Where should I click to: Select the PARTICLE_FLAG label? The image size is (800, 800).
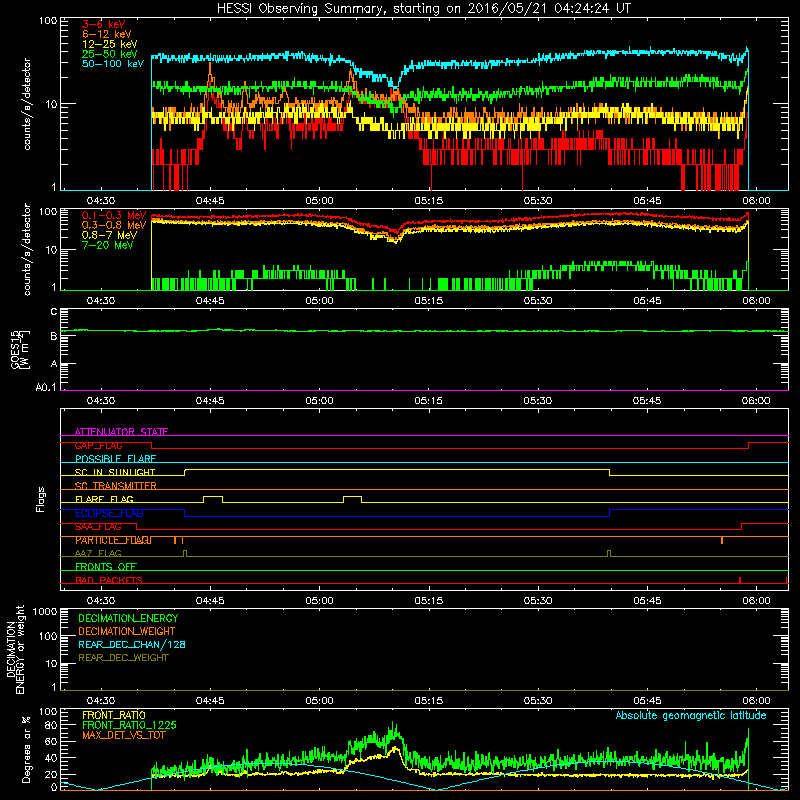point(113,540)
